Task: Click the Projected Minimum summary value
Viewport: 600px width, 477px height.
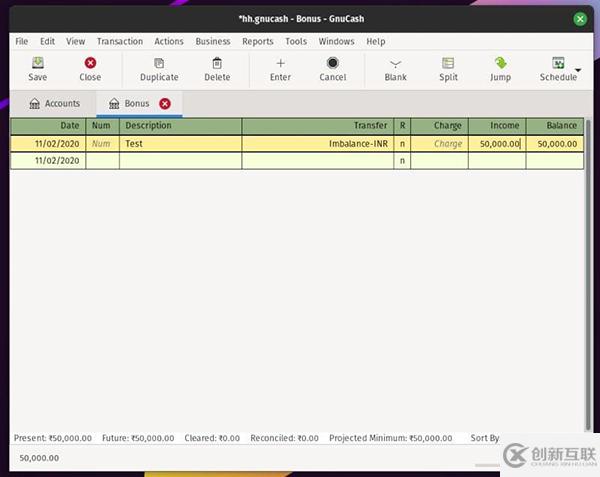Action: pyautogui.click(x=391, y=438)
